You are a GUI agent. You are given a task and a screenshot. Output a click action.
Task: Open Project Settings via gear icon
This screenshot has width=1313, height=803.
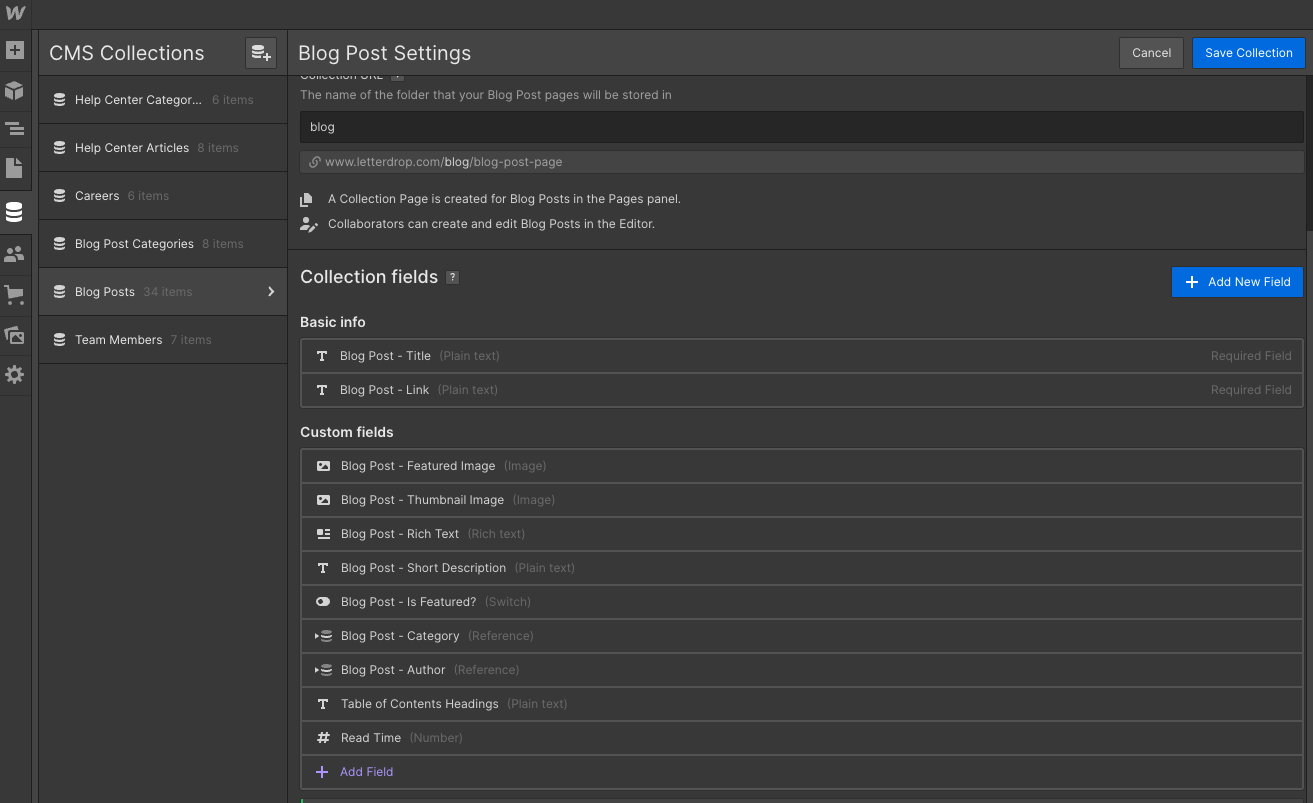point(15,374)
